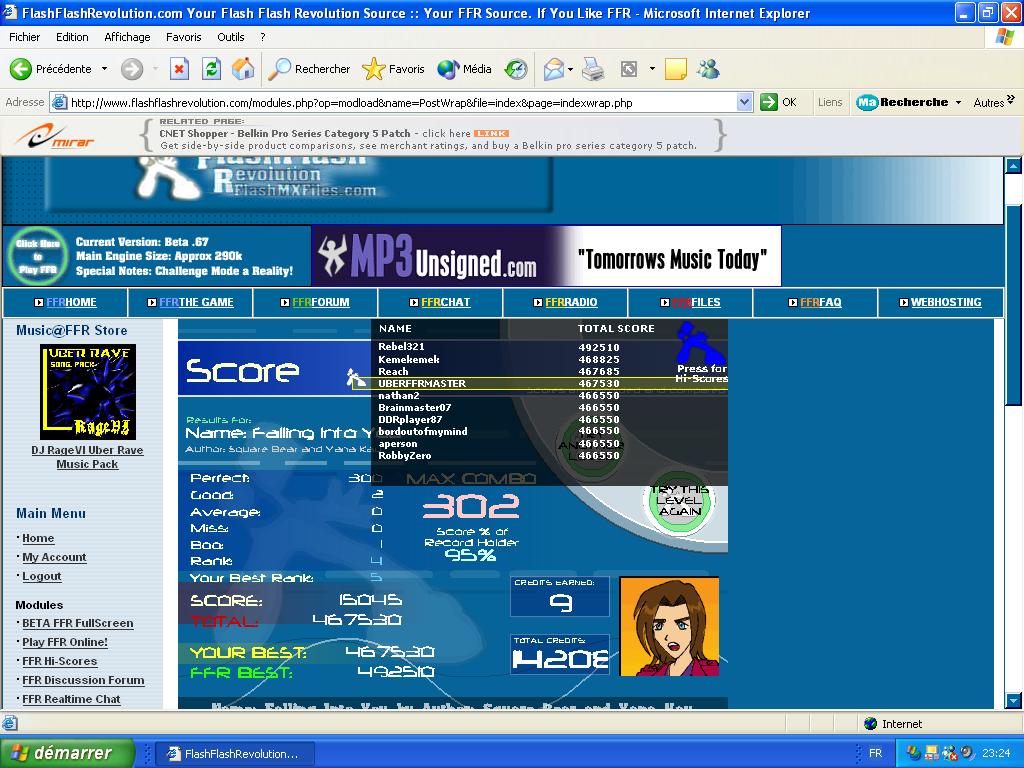Open WEBHOSTING navigation tab

(940, 302)
